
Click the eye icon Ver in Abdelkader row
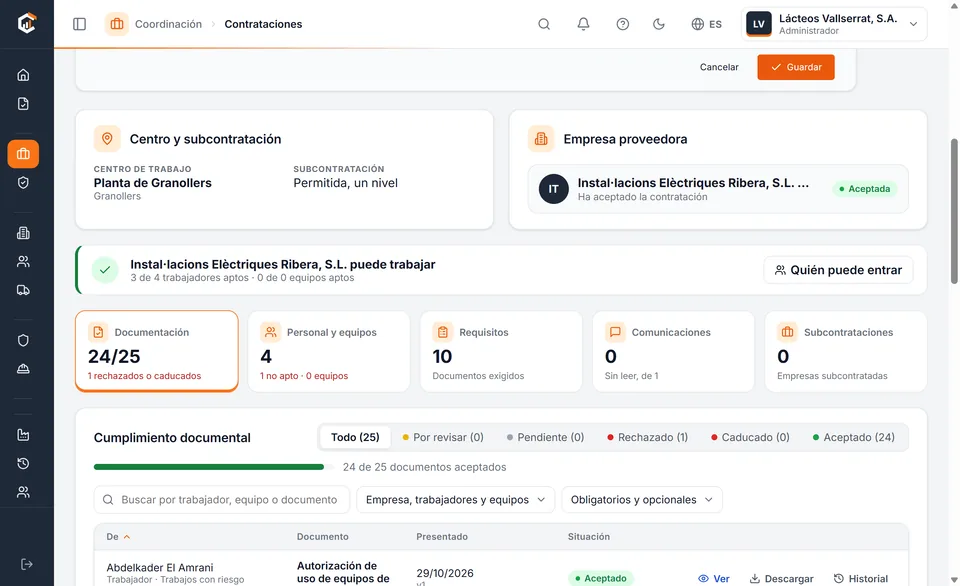pyautogui.click(x=714, y=579)
